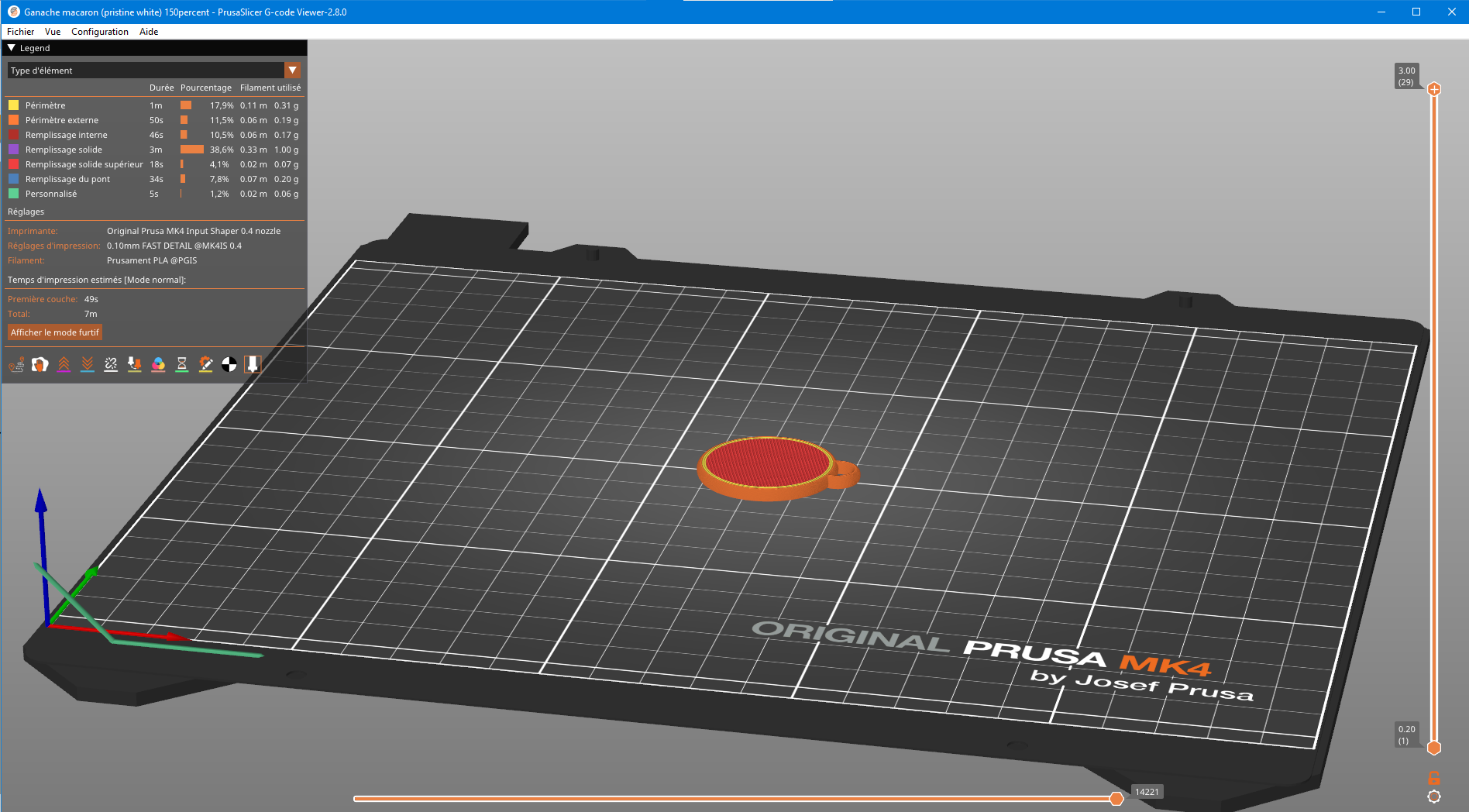Toggle travel moves visibility icon

16,364
